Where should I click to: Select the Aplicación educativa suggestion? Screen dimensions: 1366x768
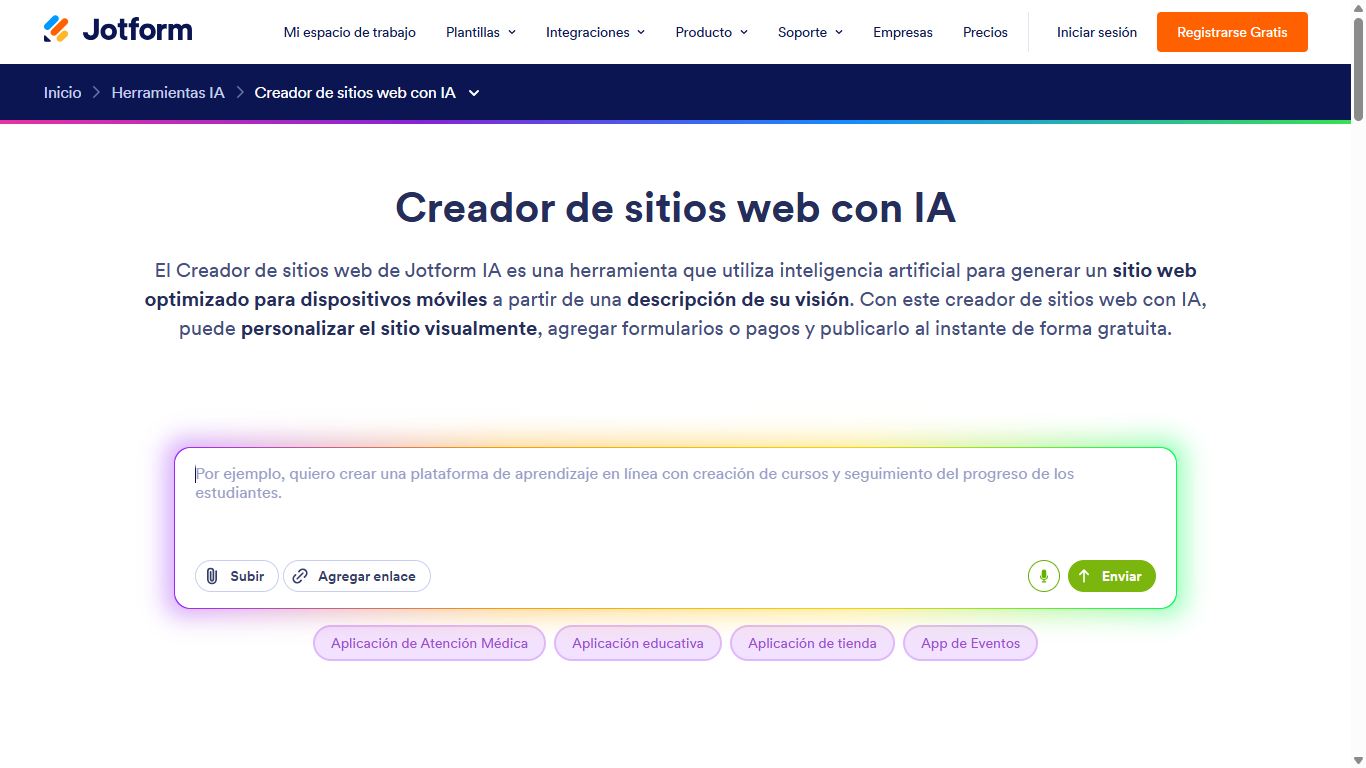point(638,643)
